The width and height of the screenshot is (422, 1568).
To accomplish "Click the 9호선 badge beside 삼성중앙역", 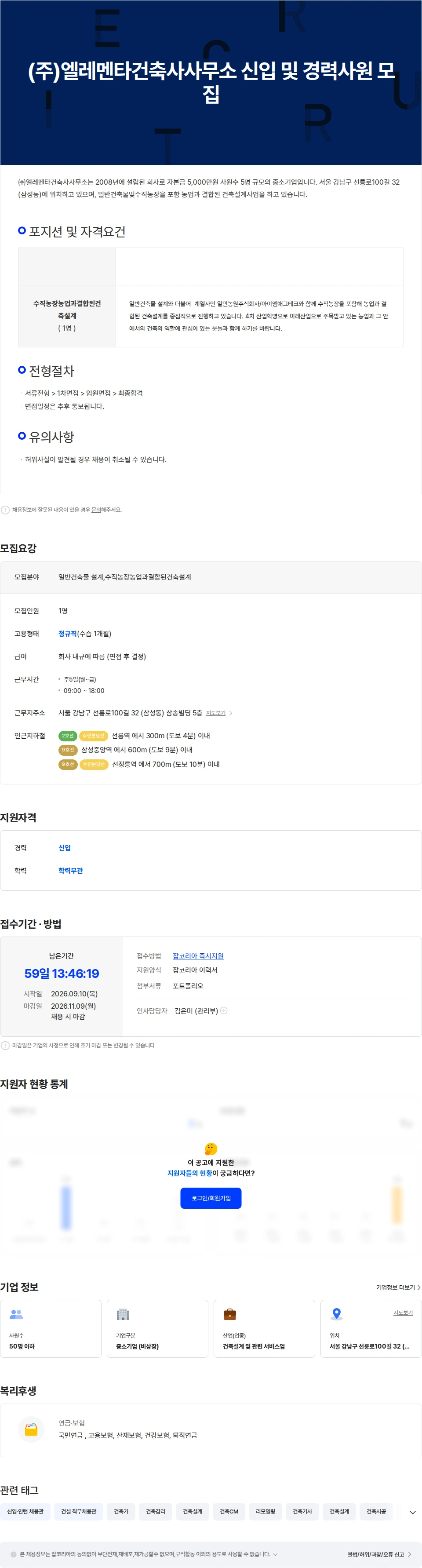I will click(x=68, y=750).
